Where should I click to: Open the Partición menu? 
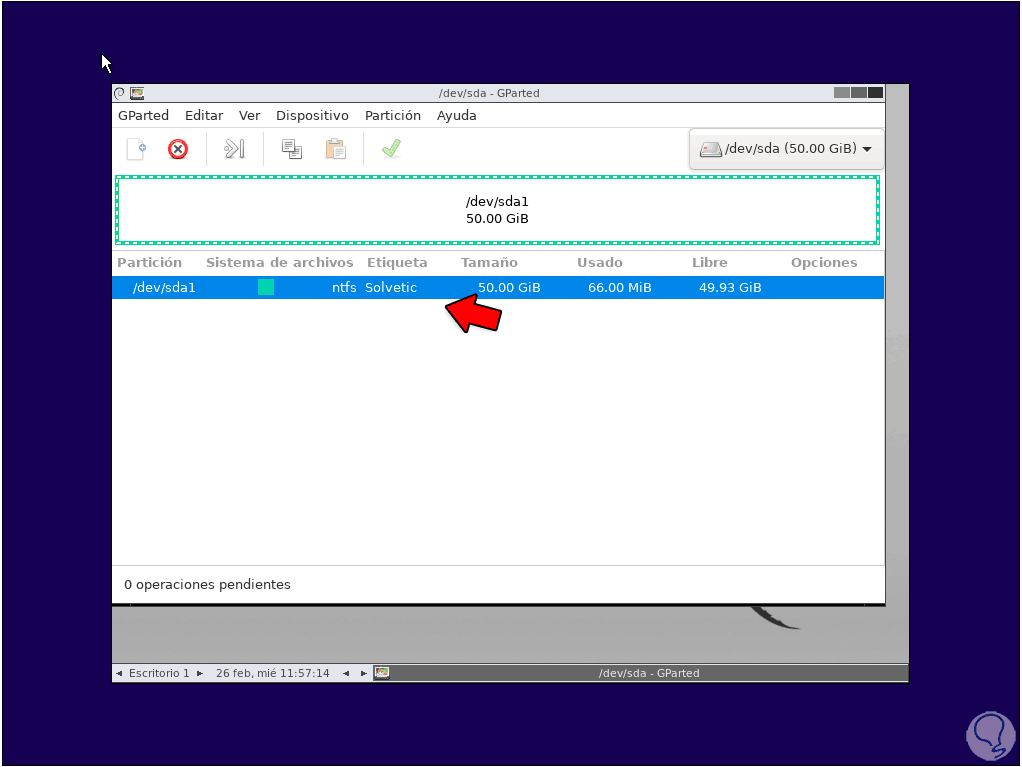[392, 115]
